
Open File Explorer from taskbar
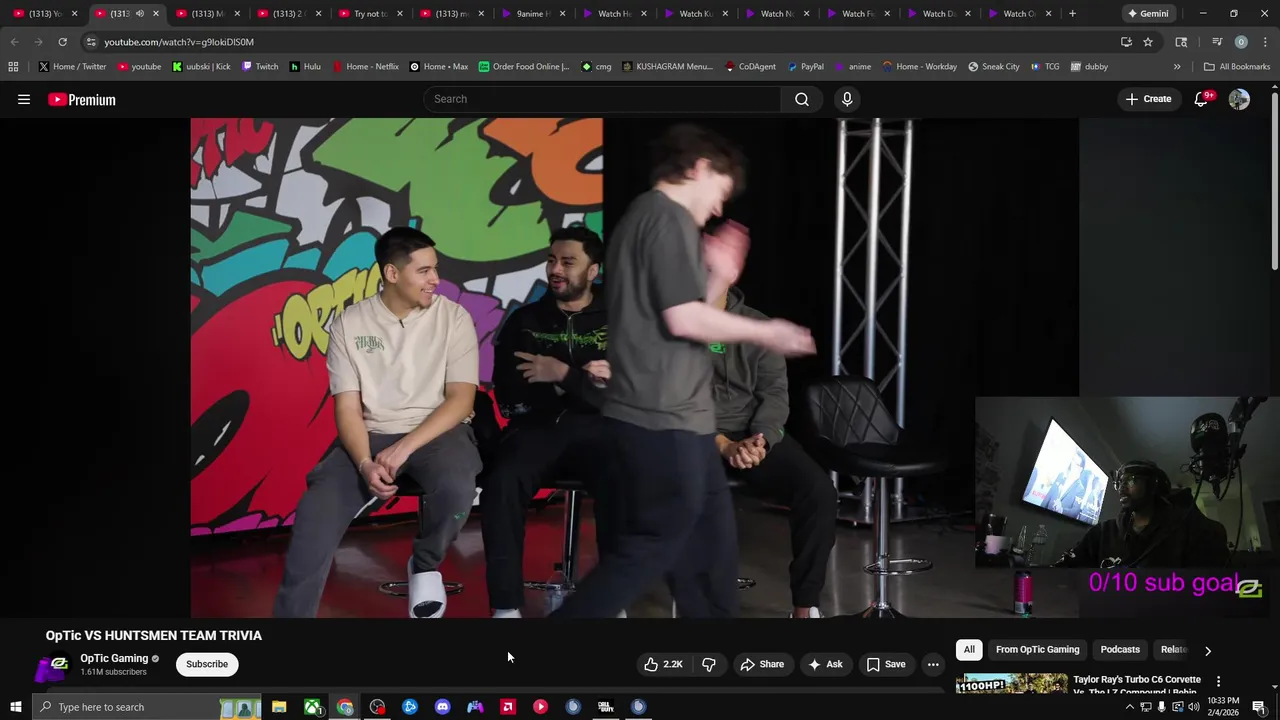(x=279, y=707)
